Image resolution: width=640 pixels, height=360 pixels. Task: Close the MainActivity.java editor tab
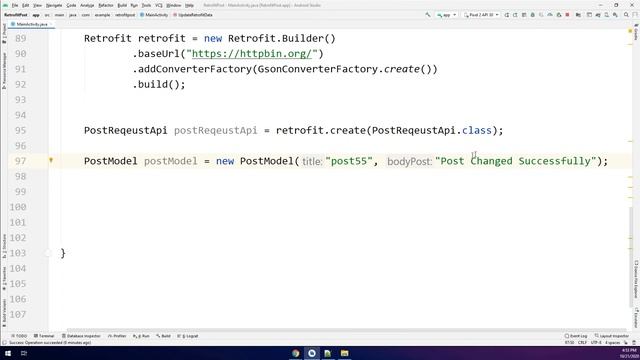click(51, 24)
